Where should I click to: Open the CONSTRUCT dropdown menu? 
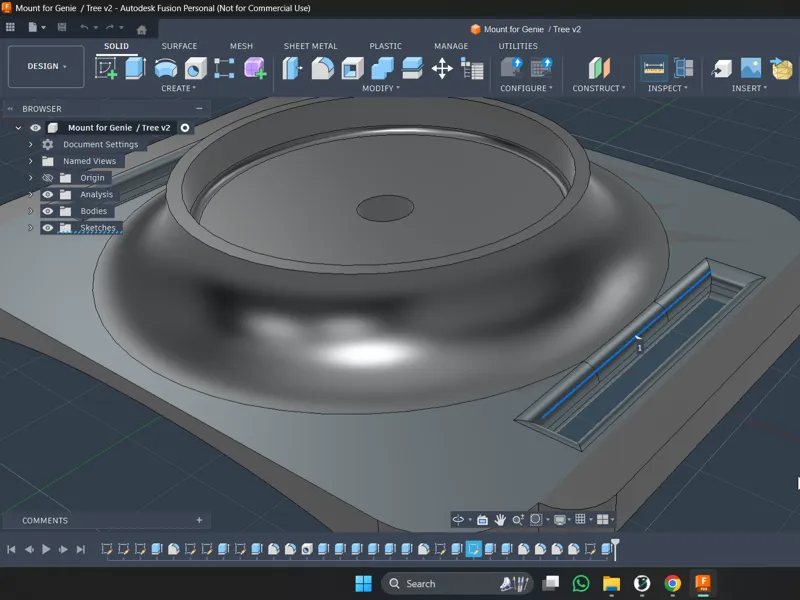coord(599,88)
